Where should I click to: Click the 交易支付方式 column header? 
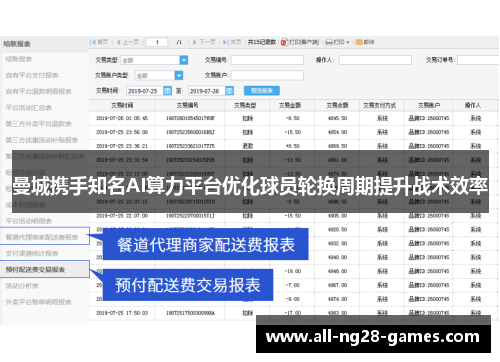click(380, 105)
